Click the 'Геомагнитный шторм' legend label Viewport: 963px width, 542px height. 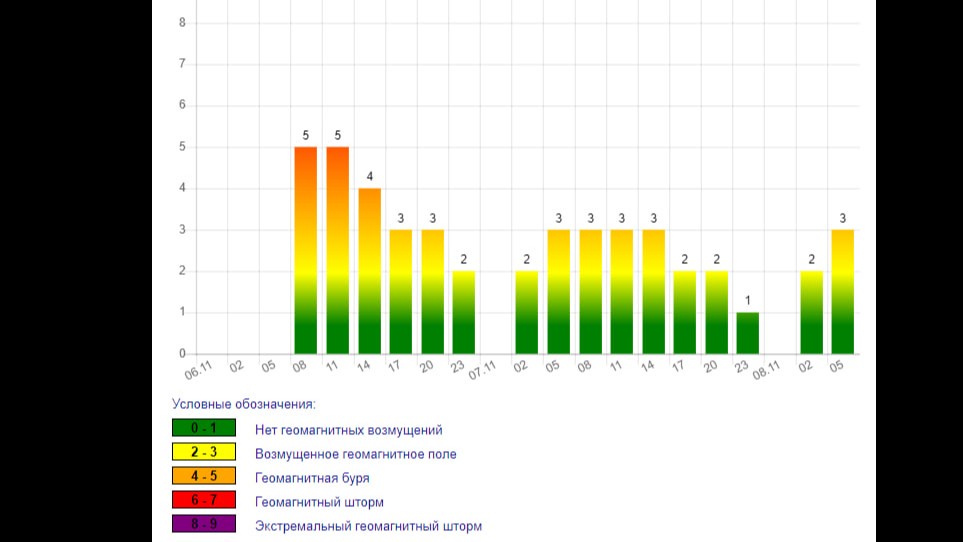319,502
